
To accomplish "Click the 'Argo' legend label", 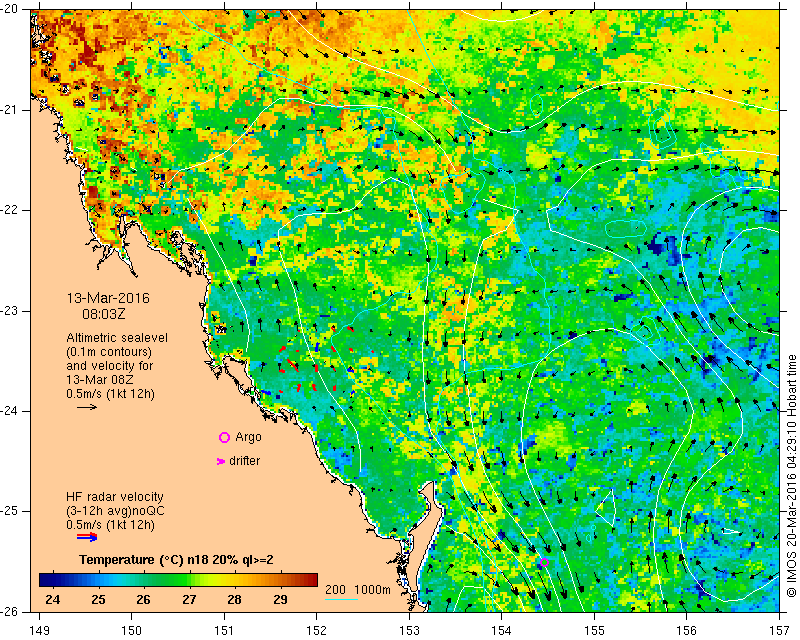I will 248,437.
